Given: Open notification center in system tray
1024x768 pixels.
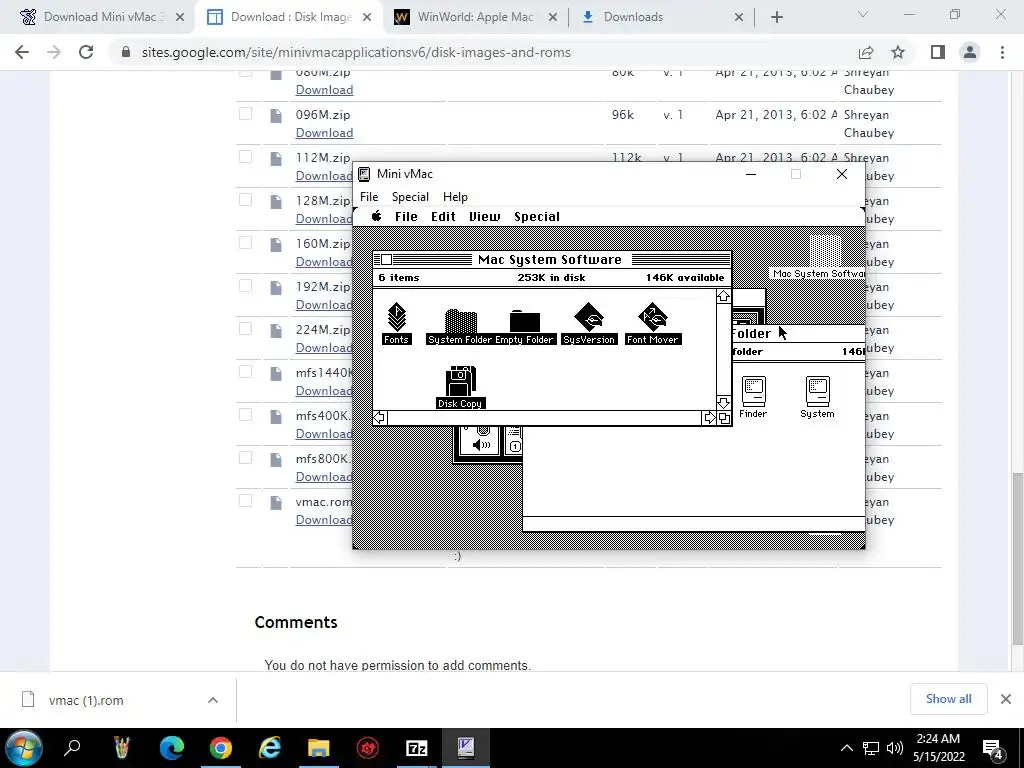Looking at the screenshot, I should (993, 749).
